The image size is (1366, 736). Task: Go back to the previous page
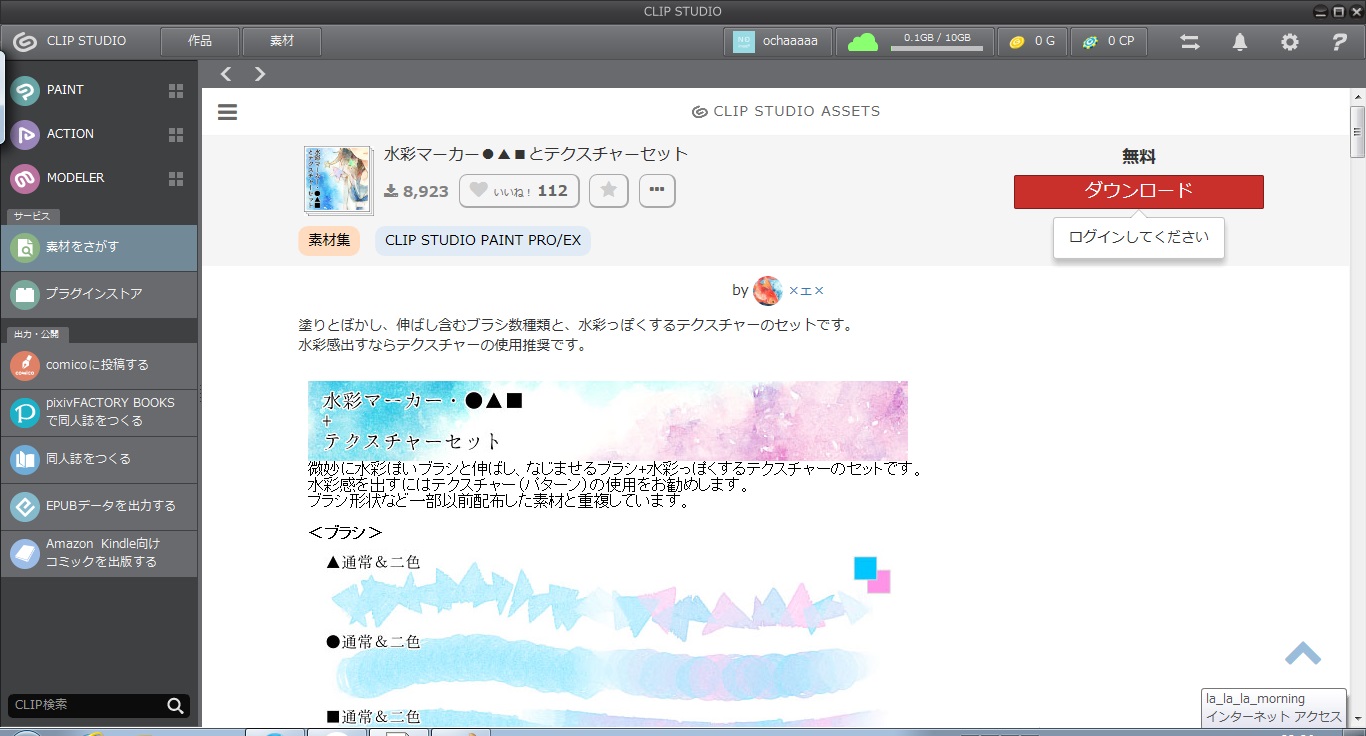[226, 74]
